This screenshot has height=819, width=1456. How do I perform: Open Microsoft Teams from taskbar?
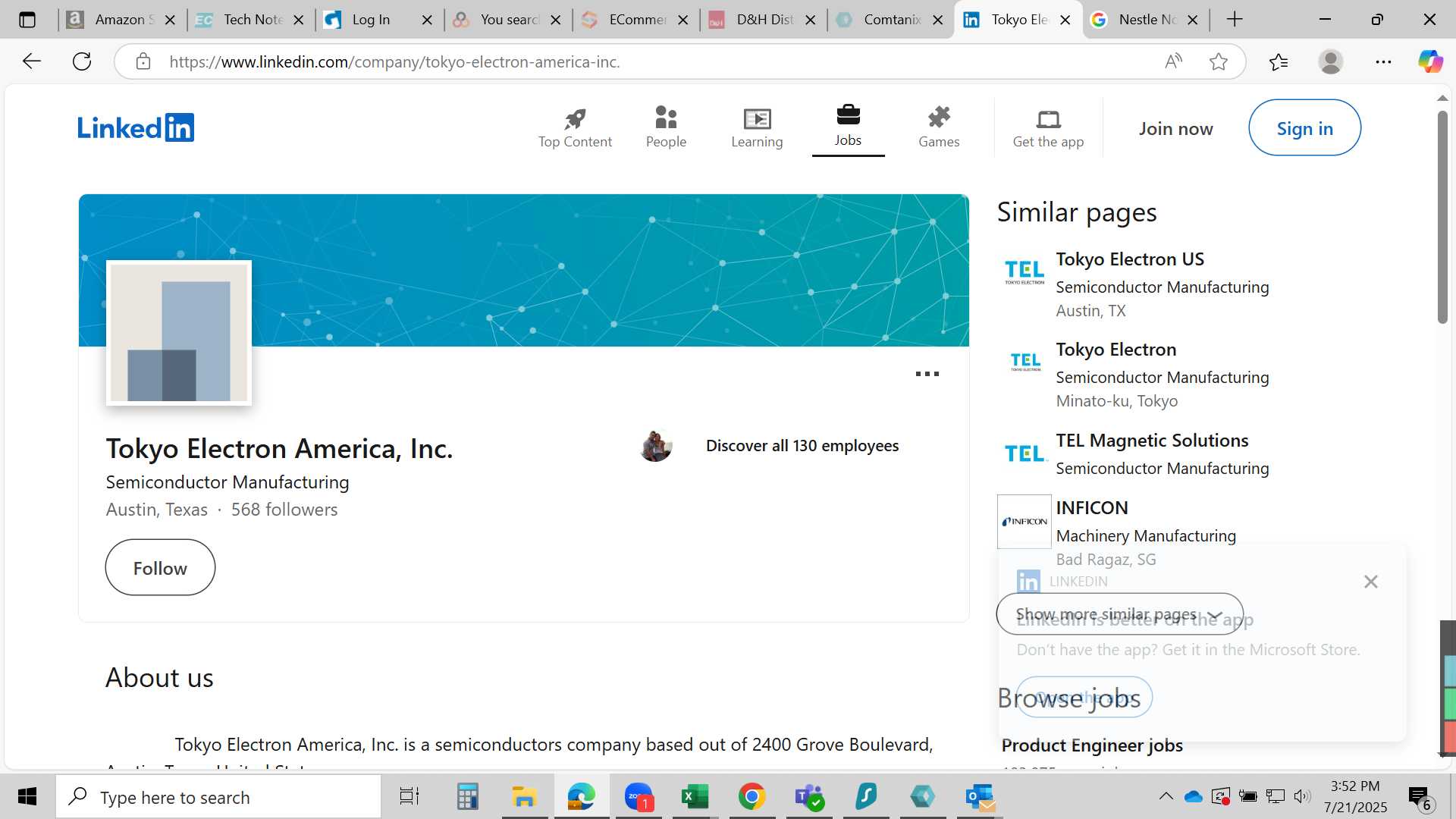tap(808, 796)
